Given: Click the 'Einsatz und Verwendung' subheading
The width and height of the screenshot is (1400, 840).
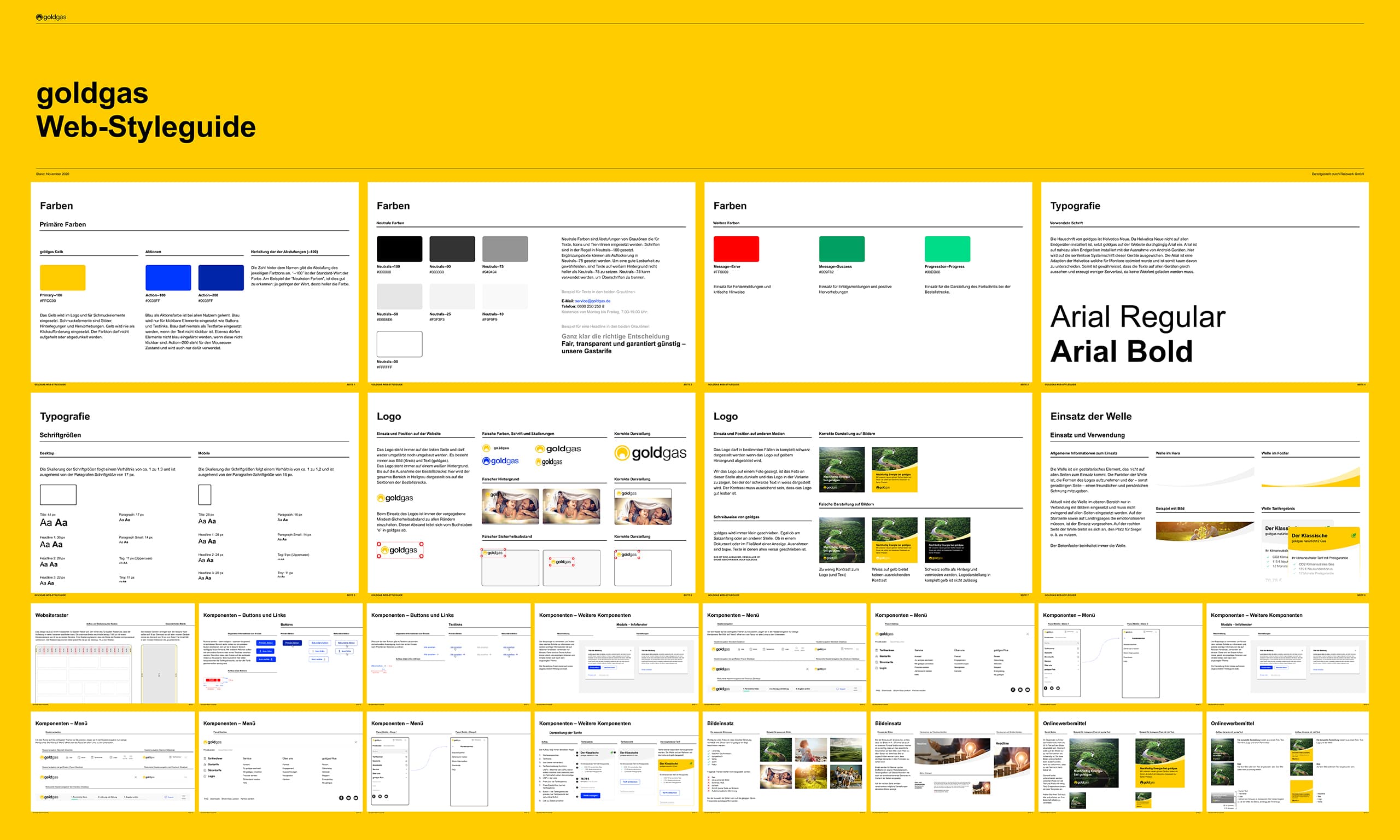Looking at the screenshot, I should point(1088,435).
